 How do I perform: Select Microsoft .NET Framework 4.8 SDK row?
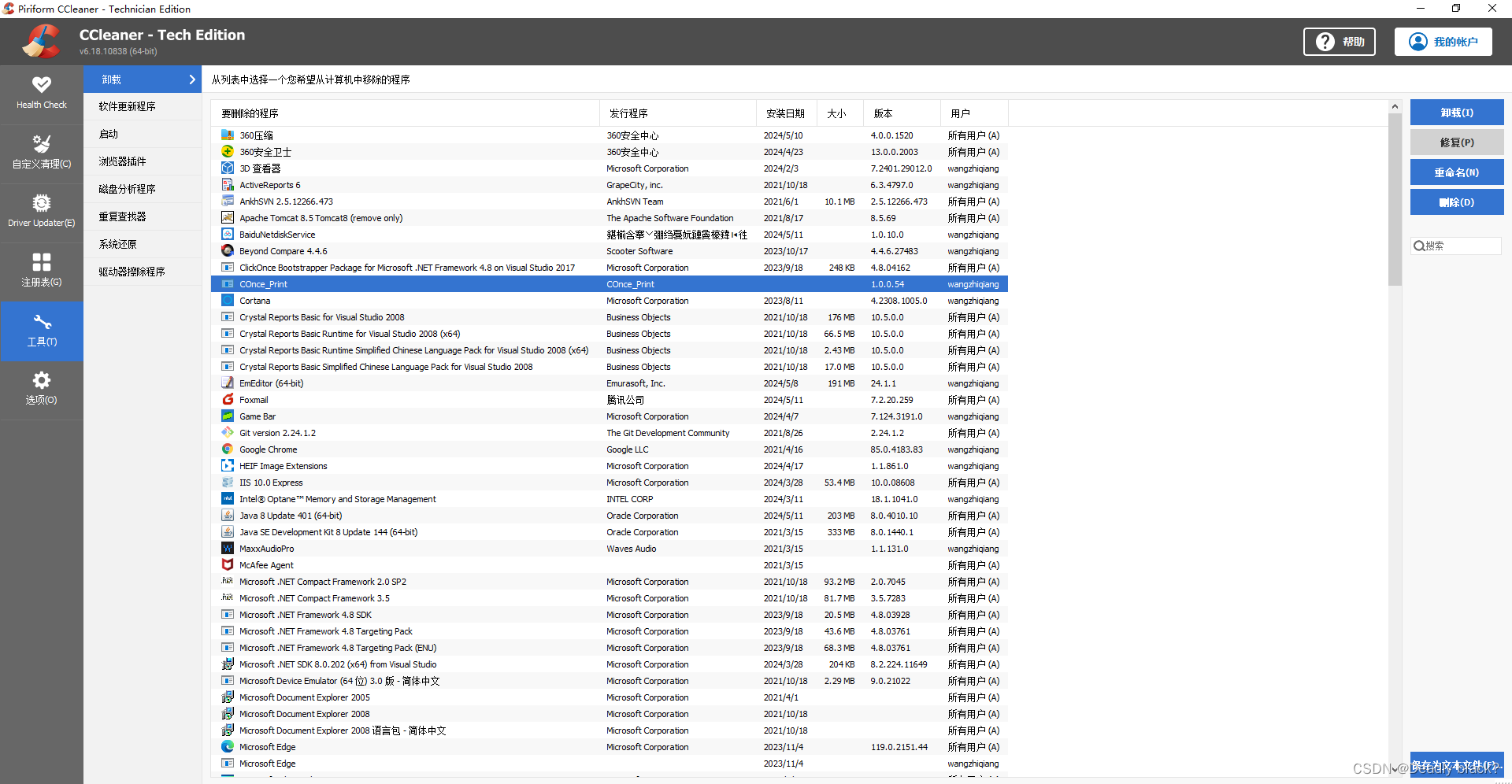tap(610, 615)
